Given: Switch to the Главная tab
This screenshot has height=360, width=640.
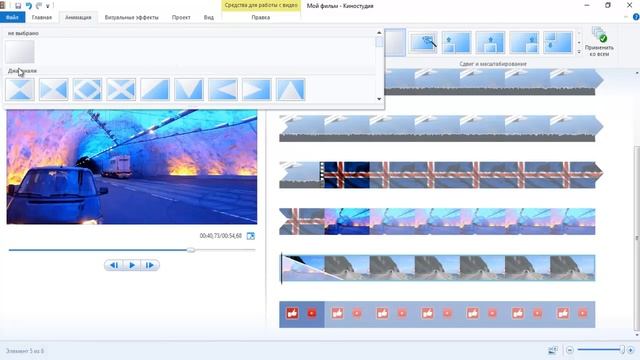Looking at the screenshot, I should (x=42, y=18).
